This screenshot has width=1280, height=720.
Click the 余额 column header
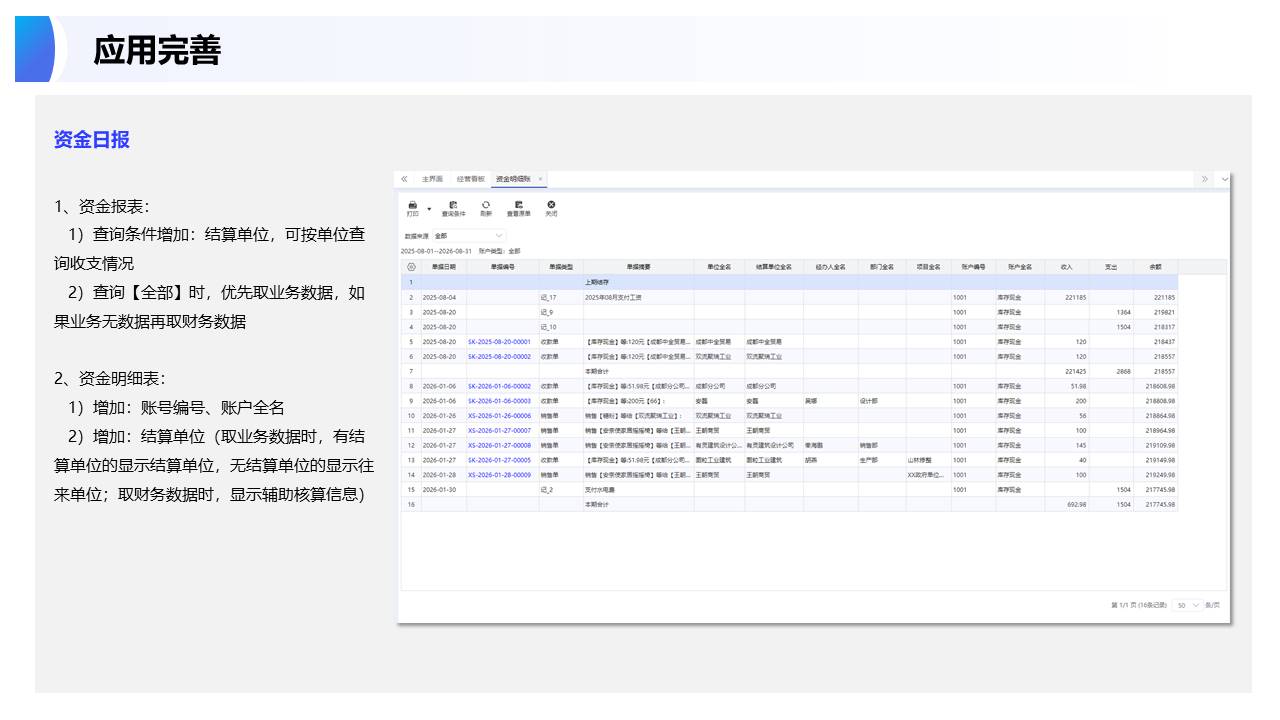point(1155,267)
